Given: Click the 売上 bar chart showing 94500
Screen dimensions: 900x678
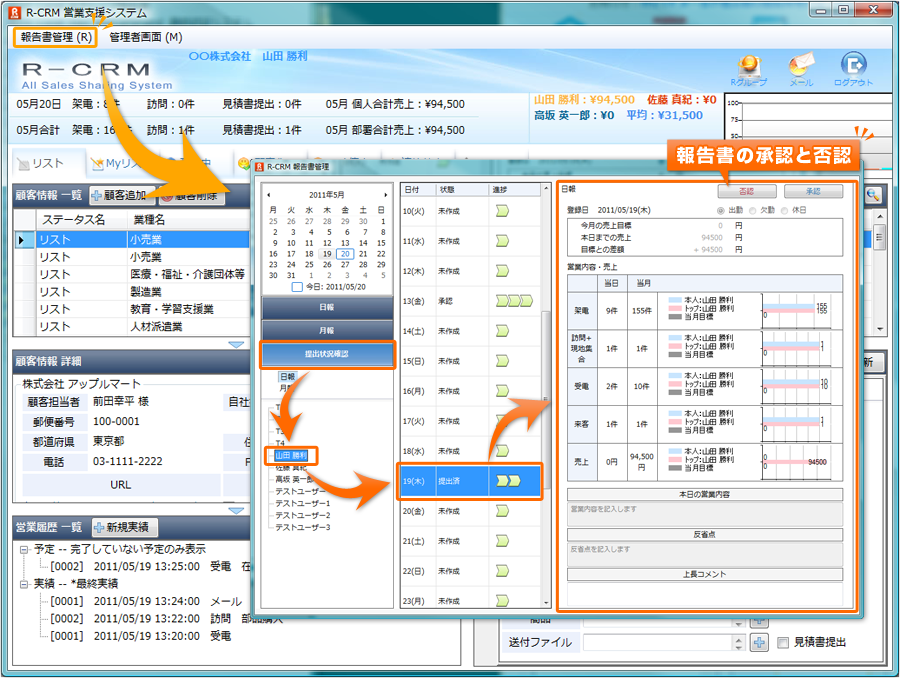Looking at the screenshot, I should click(x=797, y=462).
